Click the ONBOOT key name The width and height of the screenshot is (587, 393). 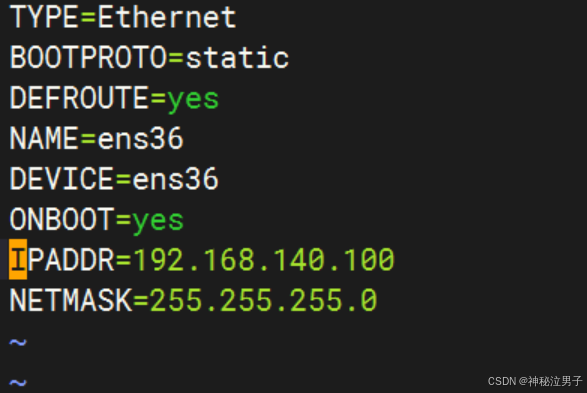tap(61, 219)
